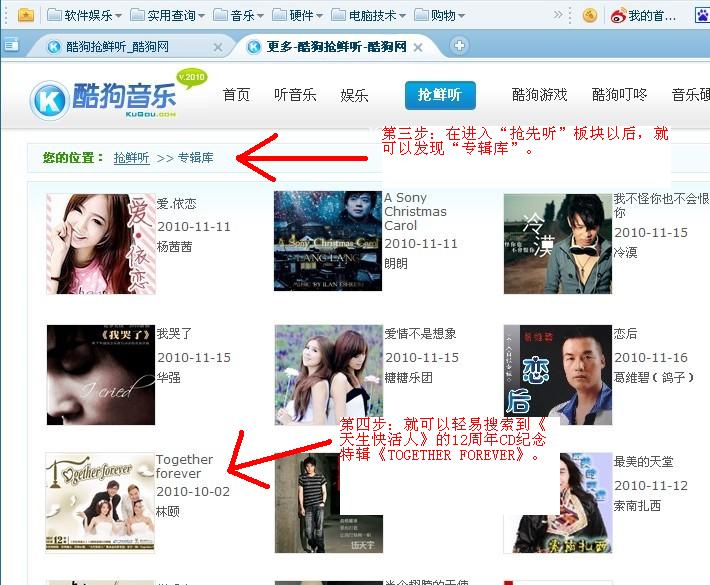The width and height of the screenshot is (710, 585).
Task: Click the 爱.依恋 album title
Action: click(x=177, y=204)
